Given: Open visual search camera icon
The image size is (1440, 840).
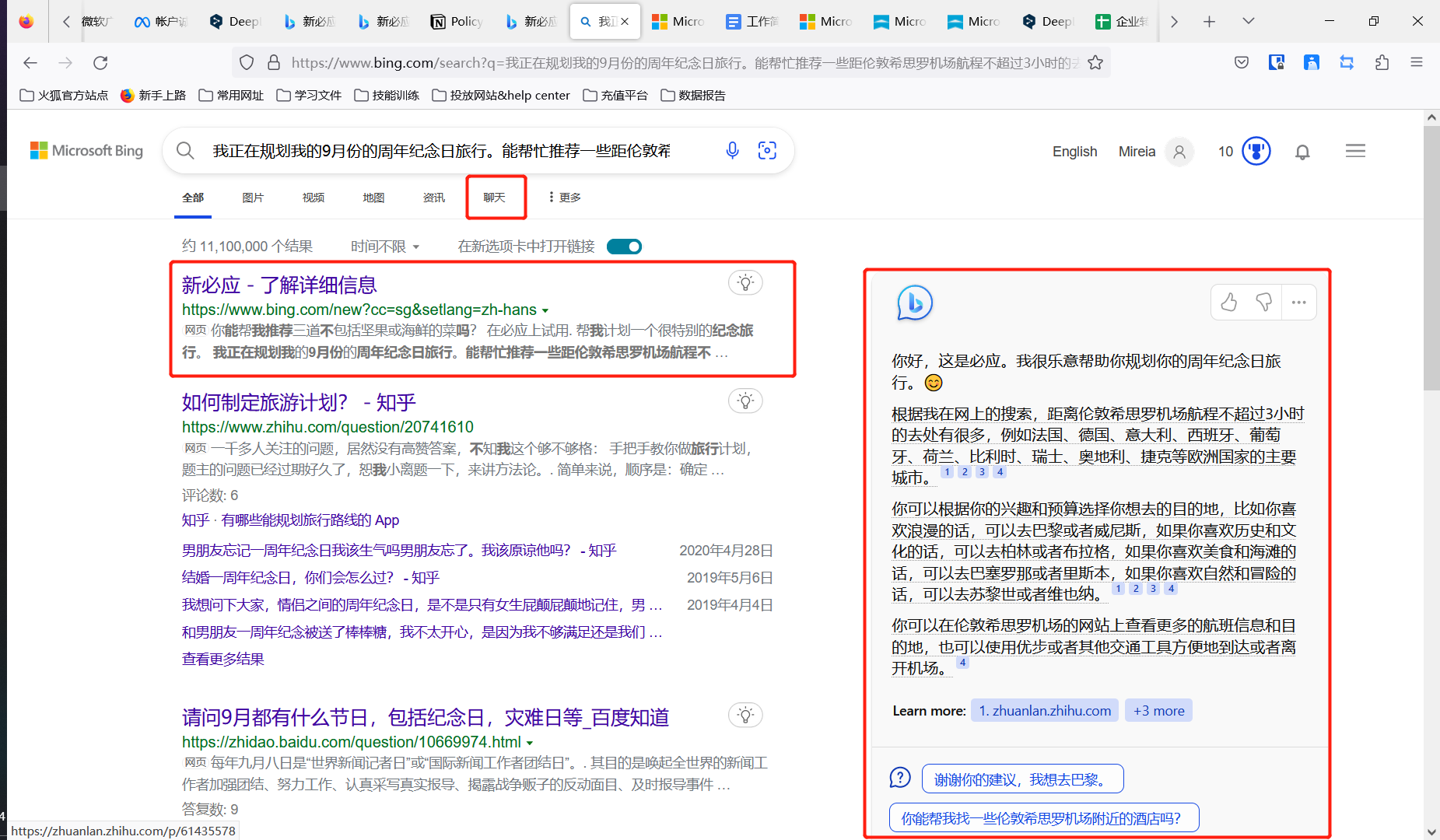Looking at the screenshot, I should tap(767, 151).
